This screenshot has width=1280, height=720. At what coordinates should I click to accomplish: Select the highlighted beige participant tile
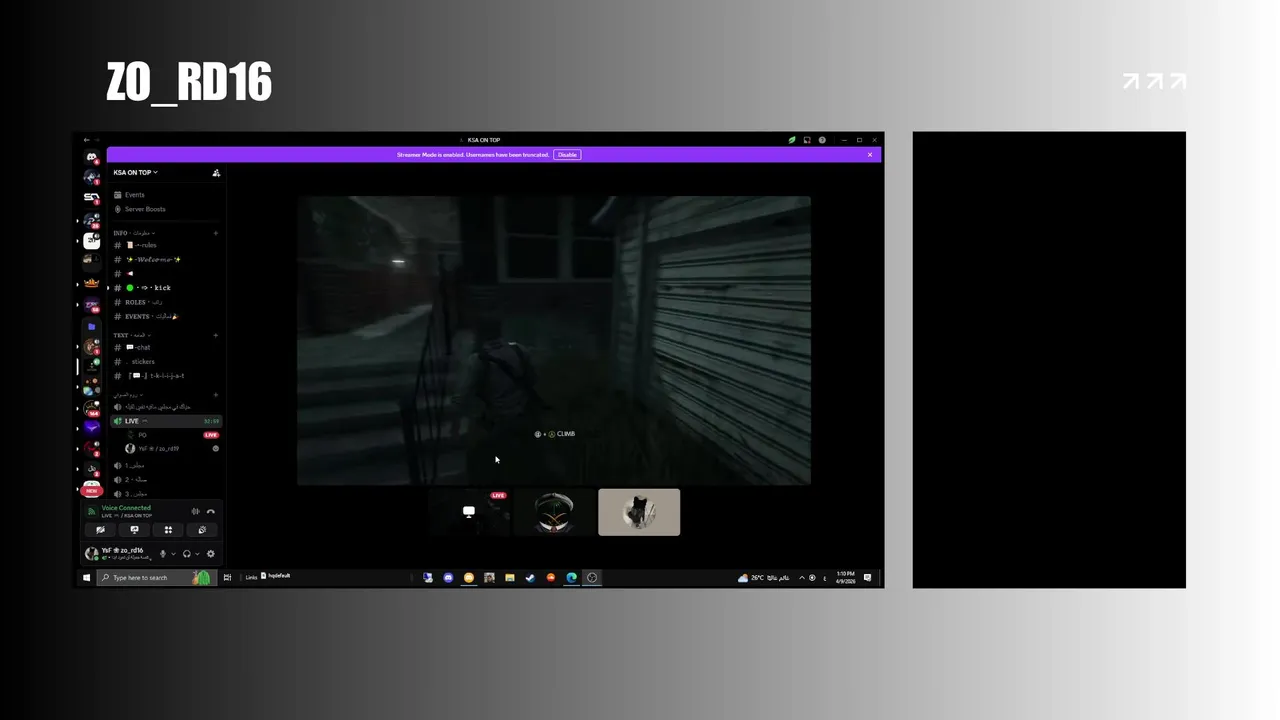(x=639, y=512)
